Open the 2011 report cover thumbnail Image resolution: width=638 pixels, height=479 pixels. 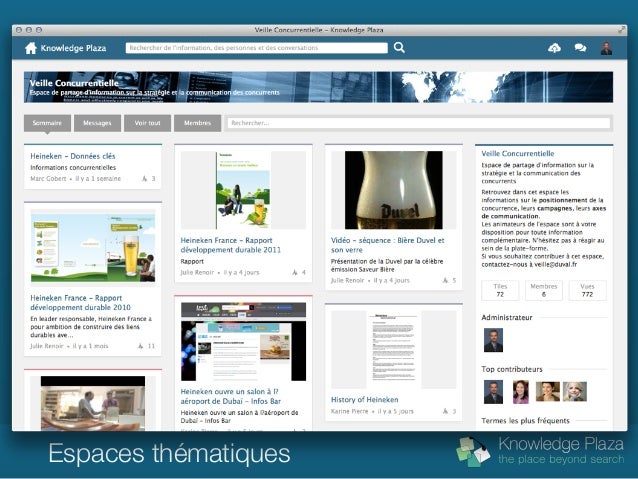pyautogui.click(x=243, y=190)
